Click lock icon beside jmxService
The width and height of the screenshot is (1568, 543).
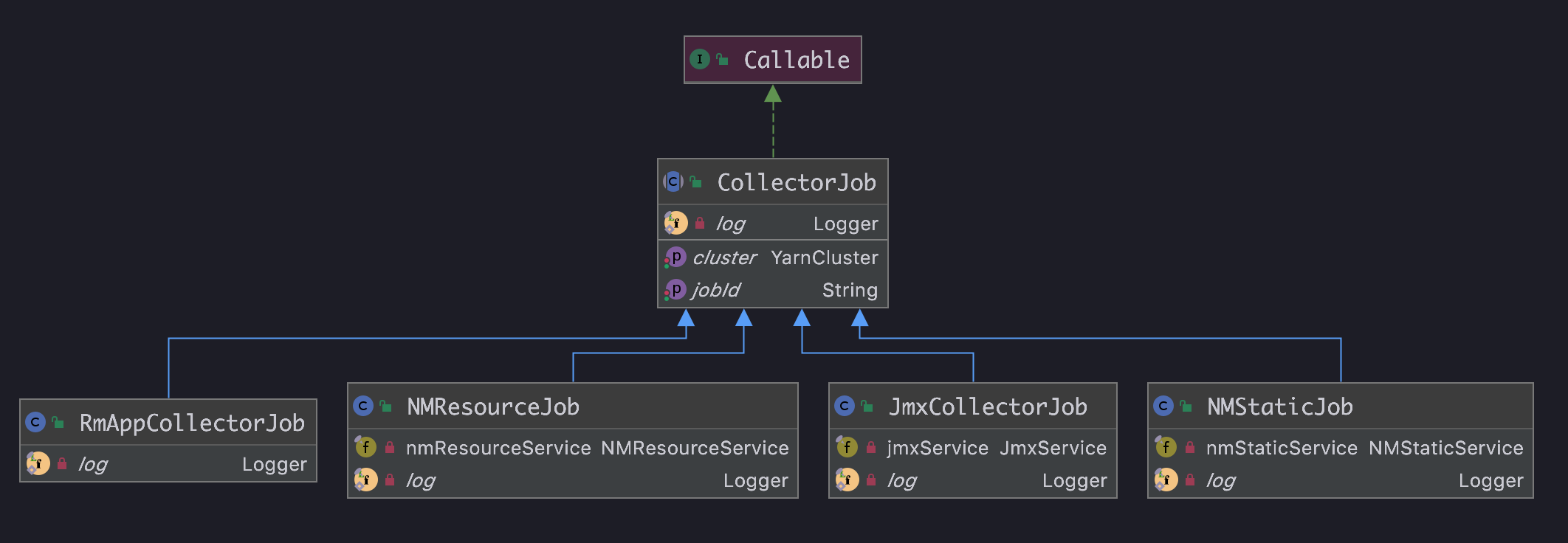click(x=871, y=447)
